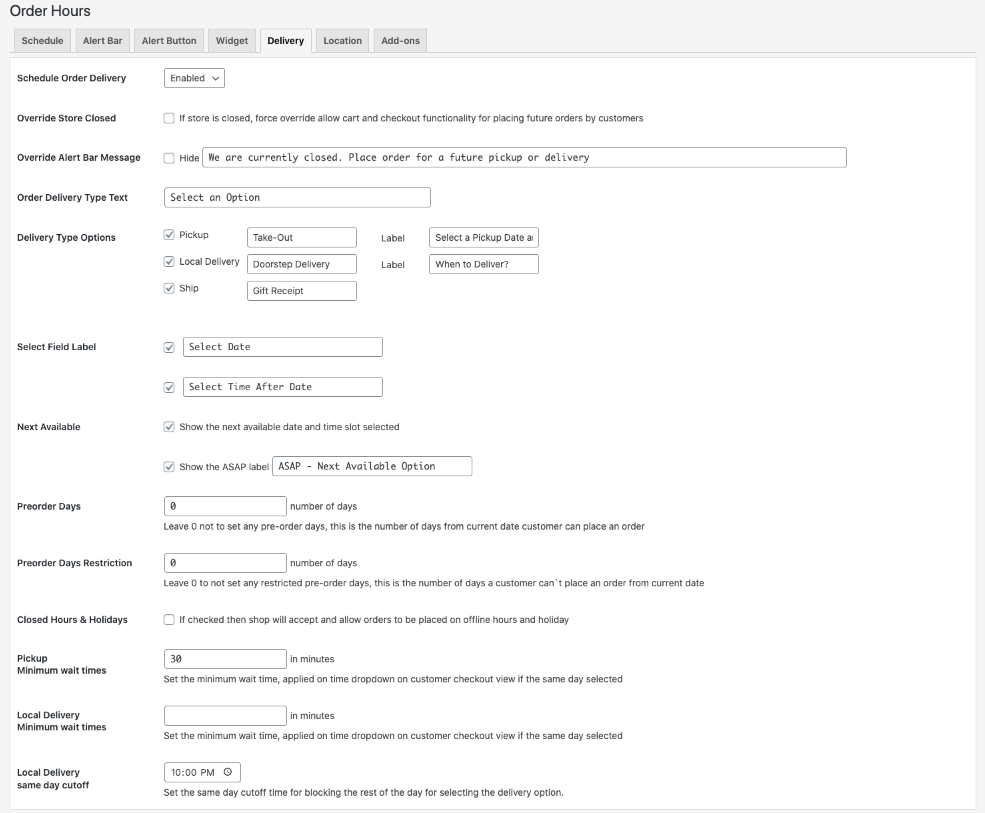
Task: Open the Alert Bar tab
Action: [102, 41]
